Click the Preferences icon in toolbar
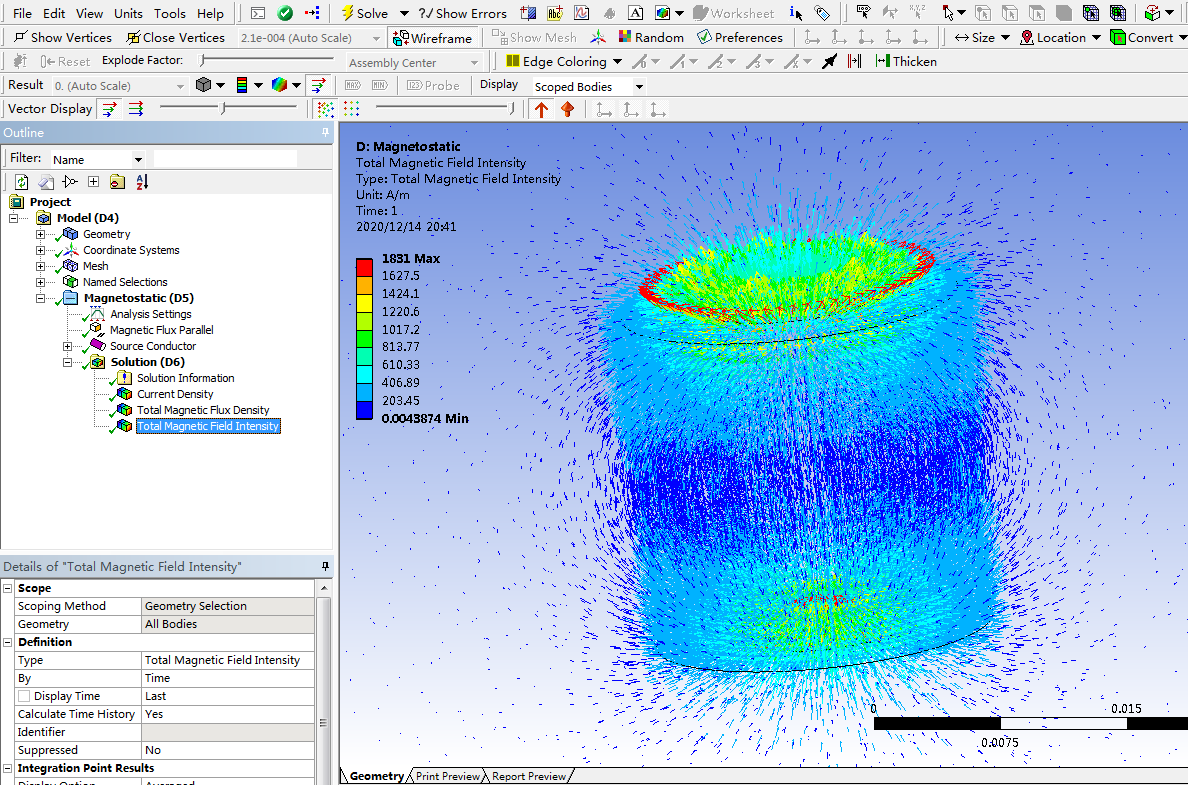Screen dimensions: 1188x785 point(704,37)
